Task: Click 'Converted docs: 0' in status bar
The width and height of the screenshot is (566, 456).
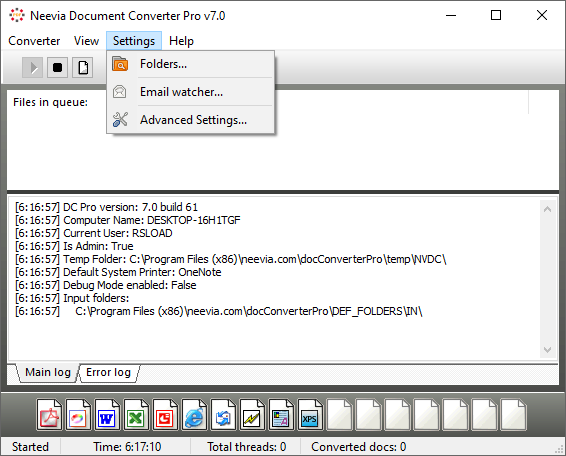Action: pos(358,447)
